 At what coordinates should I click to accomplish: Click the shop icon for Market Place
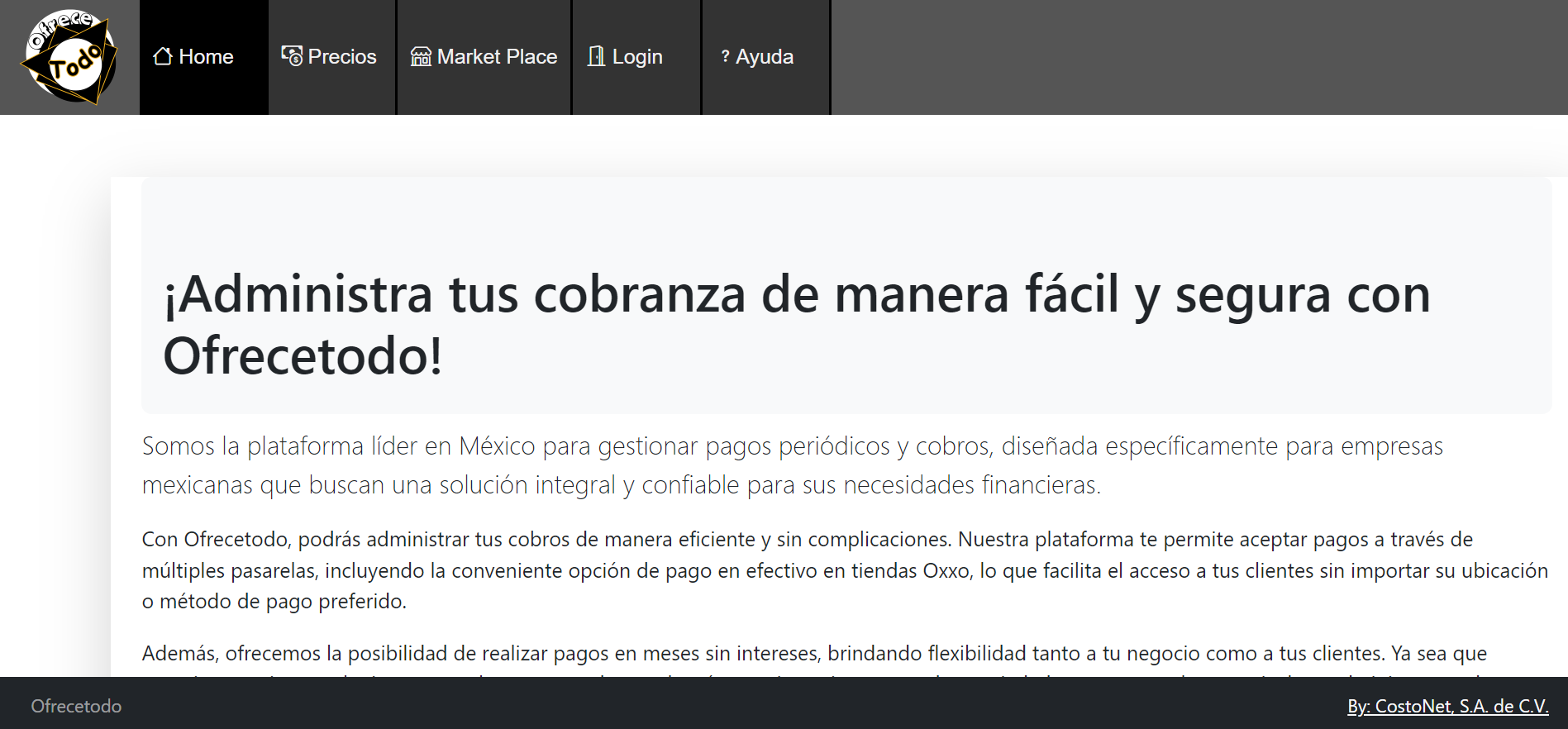421,56
